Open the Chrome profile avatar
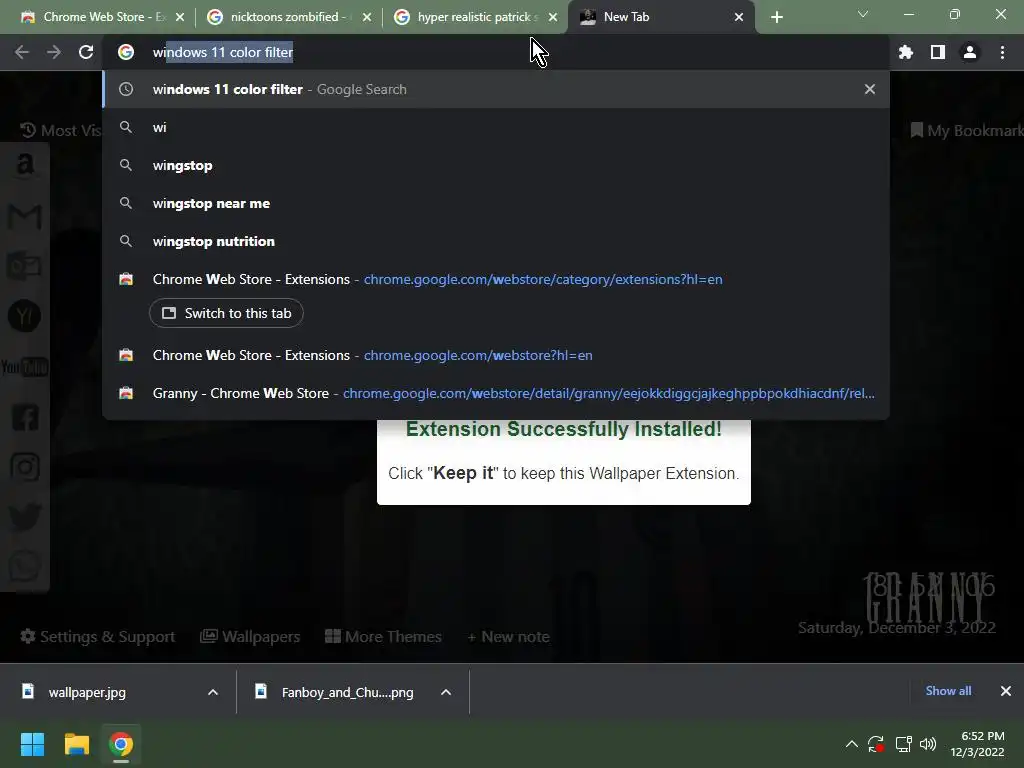This screenshot has height=768, width=1024. (970, 52)
